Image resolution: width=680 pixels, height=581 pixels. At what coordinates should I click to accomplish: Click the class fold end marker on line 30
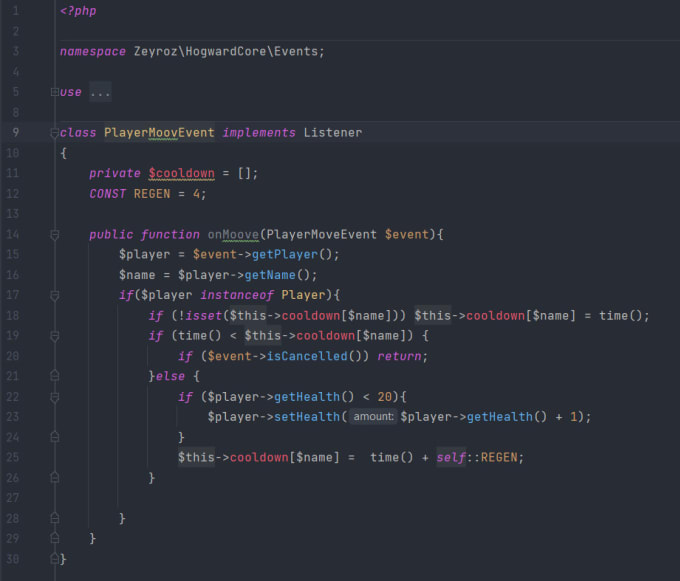[55, 558]
